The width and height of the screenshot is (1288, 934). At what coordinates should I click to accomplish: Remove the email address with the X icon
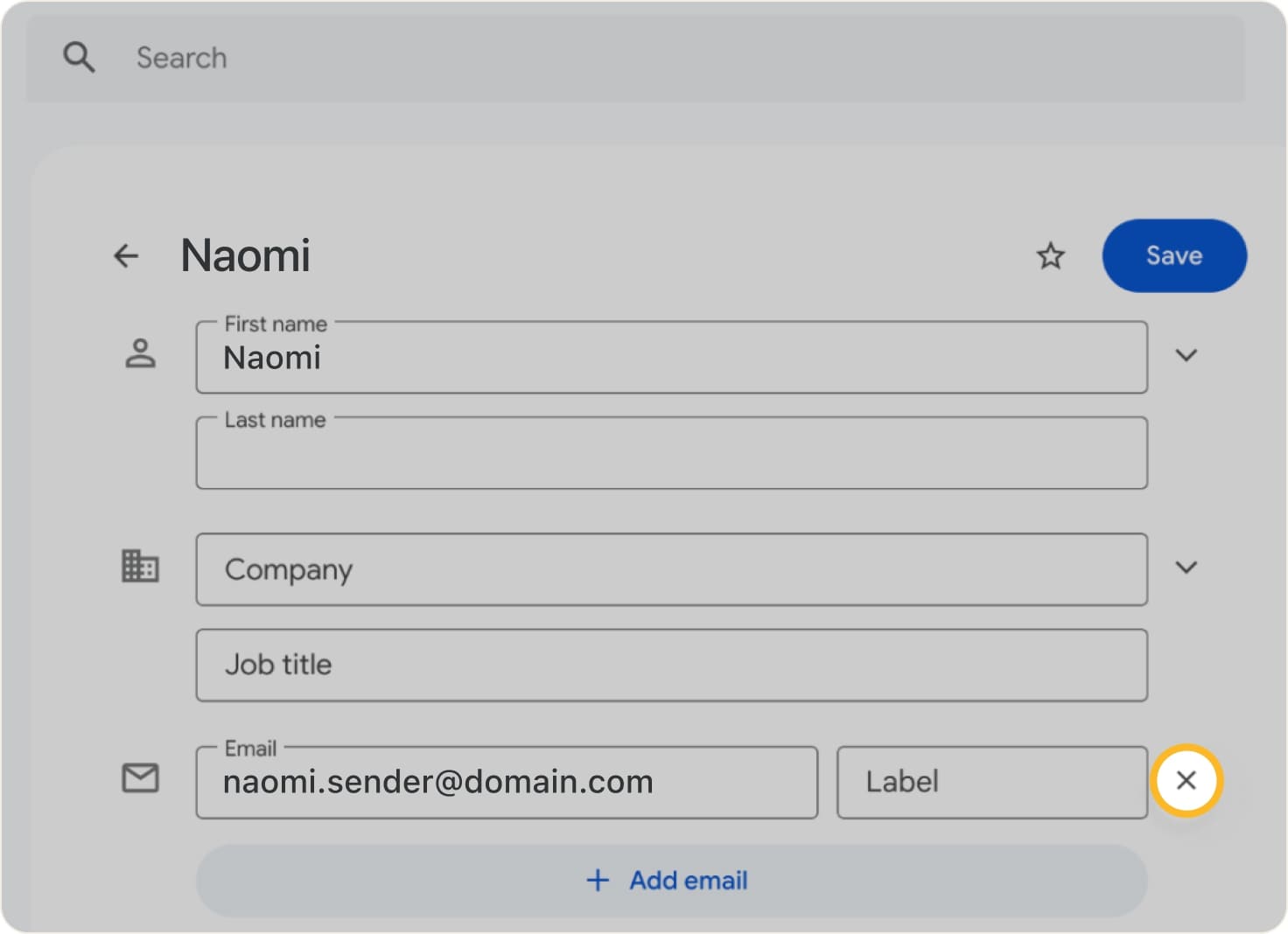coord(1186,780)
